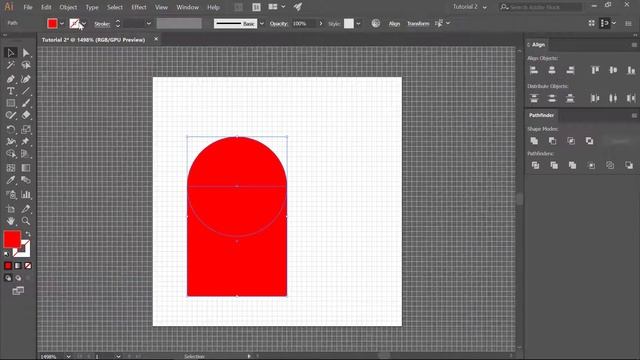The width and height of the screenshot is (640, 360).
Task: Swap fill and stroke colors
Action: tap(28, 233)
